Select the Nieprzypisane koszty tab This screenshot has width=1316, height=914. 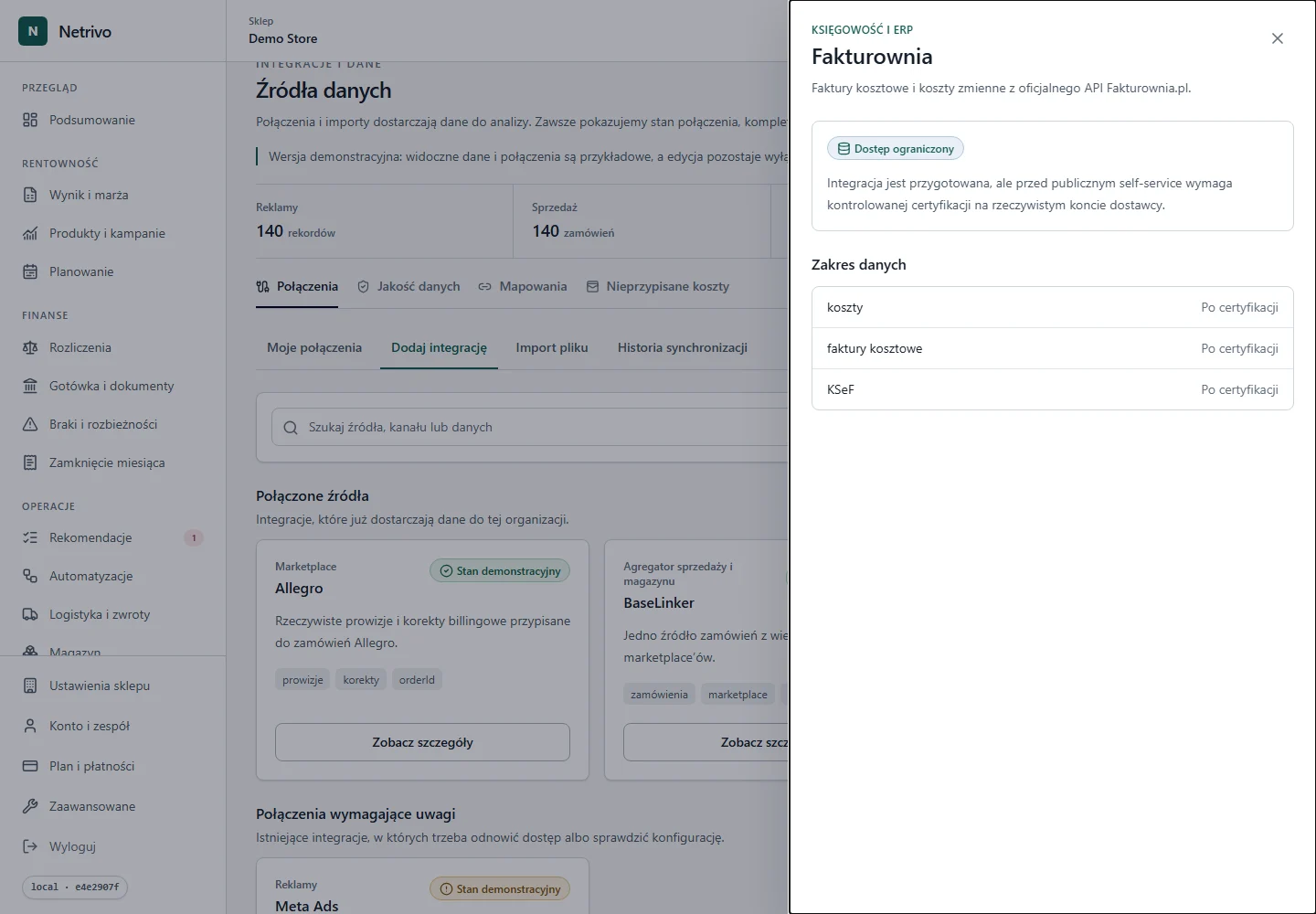pyautogui.click(x=657, y=287)
